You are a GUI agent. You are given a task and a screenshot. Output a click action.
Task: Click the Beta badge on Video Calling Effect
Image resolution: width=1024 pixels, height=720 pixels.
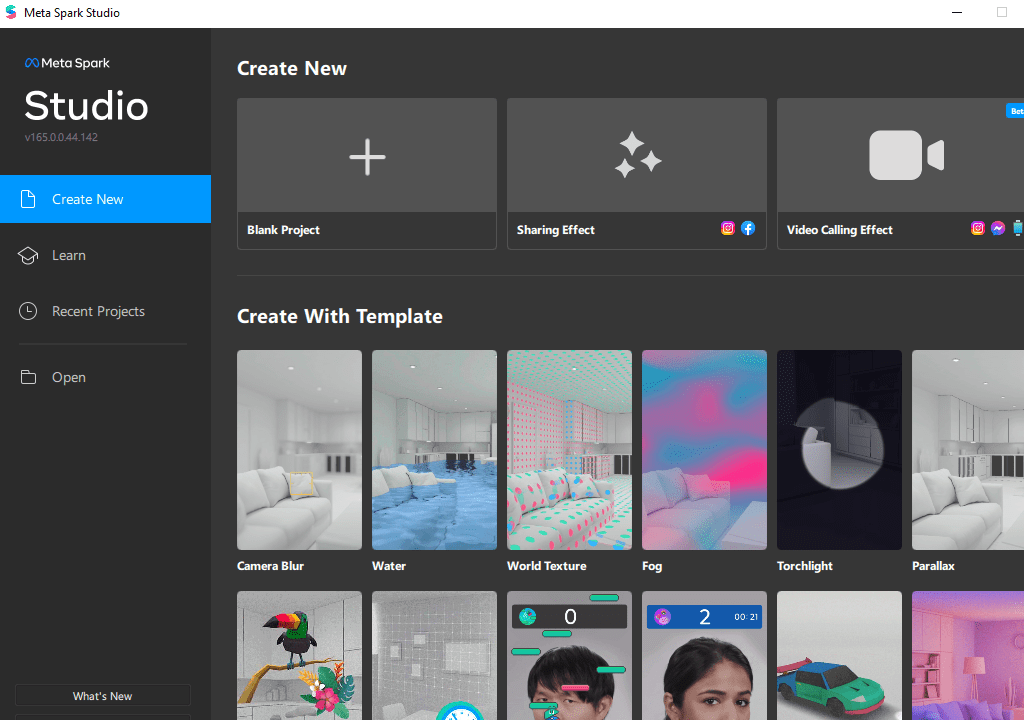point(1016,110)
